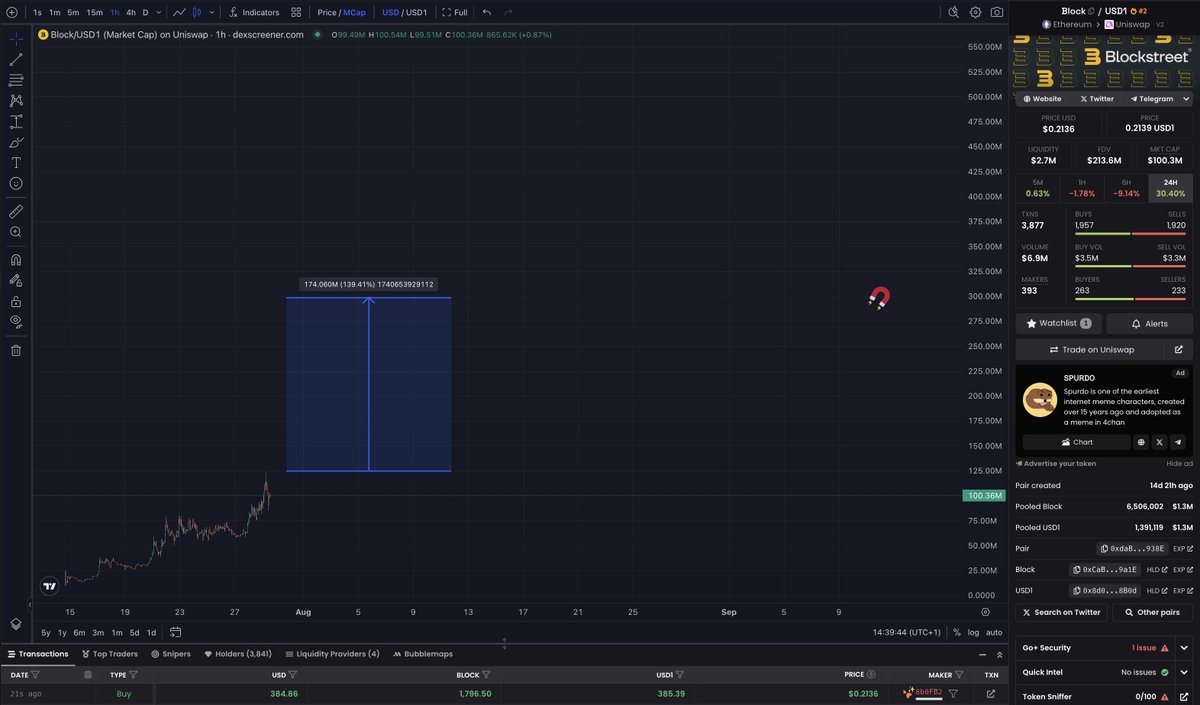Viewport: 1200px width, 705px height.
Task: Open the object tree layers icon
Action: coord(16,624)
